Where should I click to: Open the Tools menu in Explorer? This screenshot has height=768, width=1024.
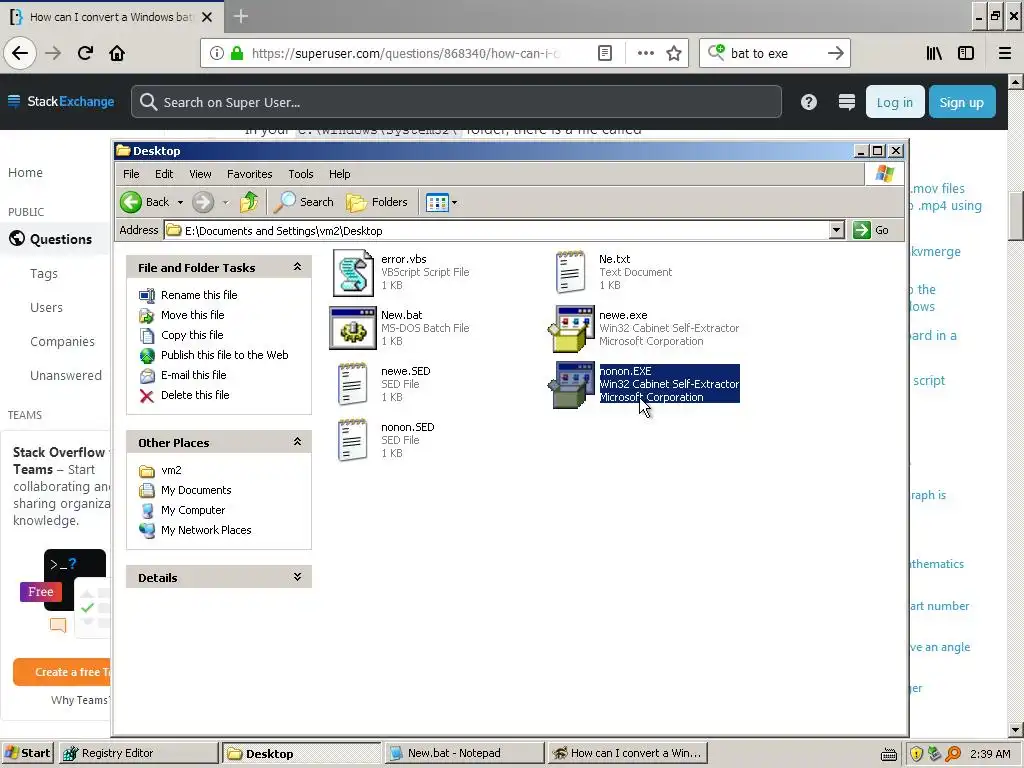pyautogui.click(x=301, y=174)
